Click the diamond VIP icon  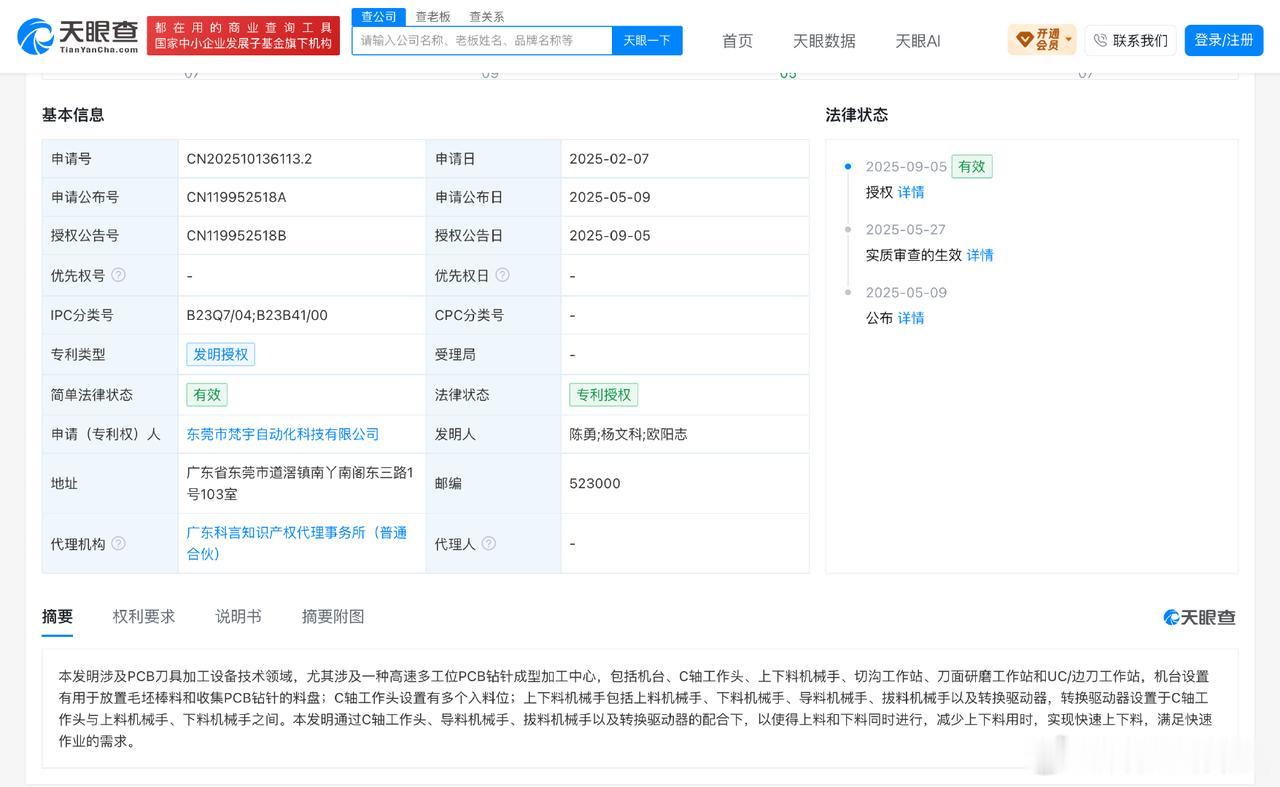[1024, 40]
